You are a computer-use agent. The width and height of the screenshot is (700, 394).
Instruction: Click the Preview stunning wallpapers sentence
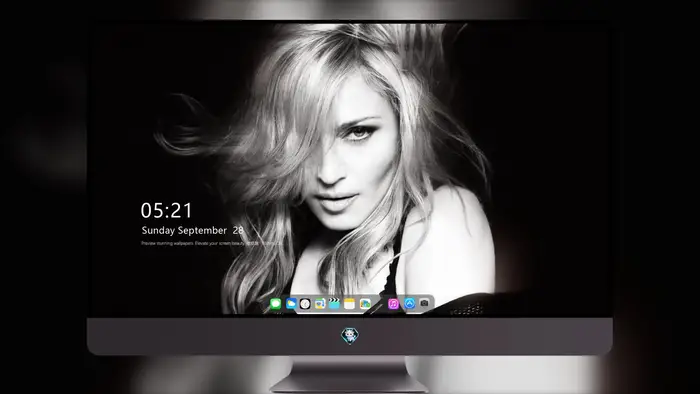[x=167, y=244]
